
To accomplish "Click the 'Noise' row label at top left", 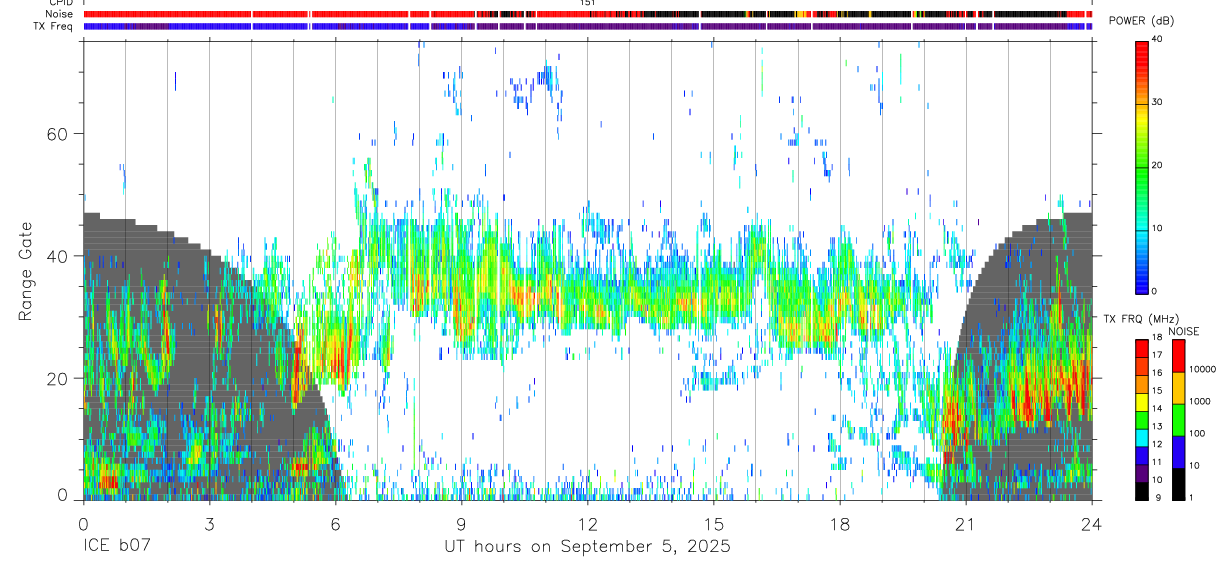I will [x=59, y=14].
